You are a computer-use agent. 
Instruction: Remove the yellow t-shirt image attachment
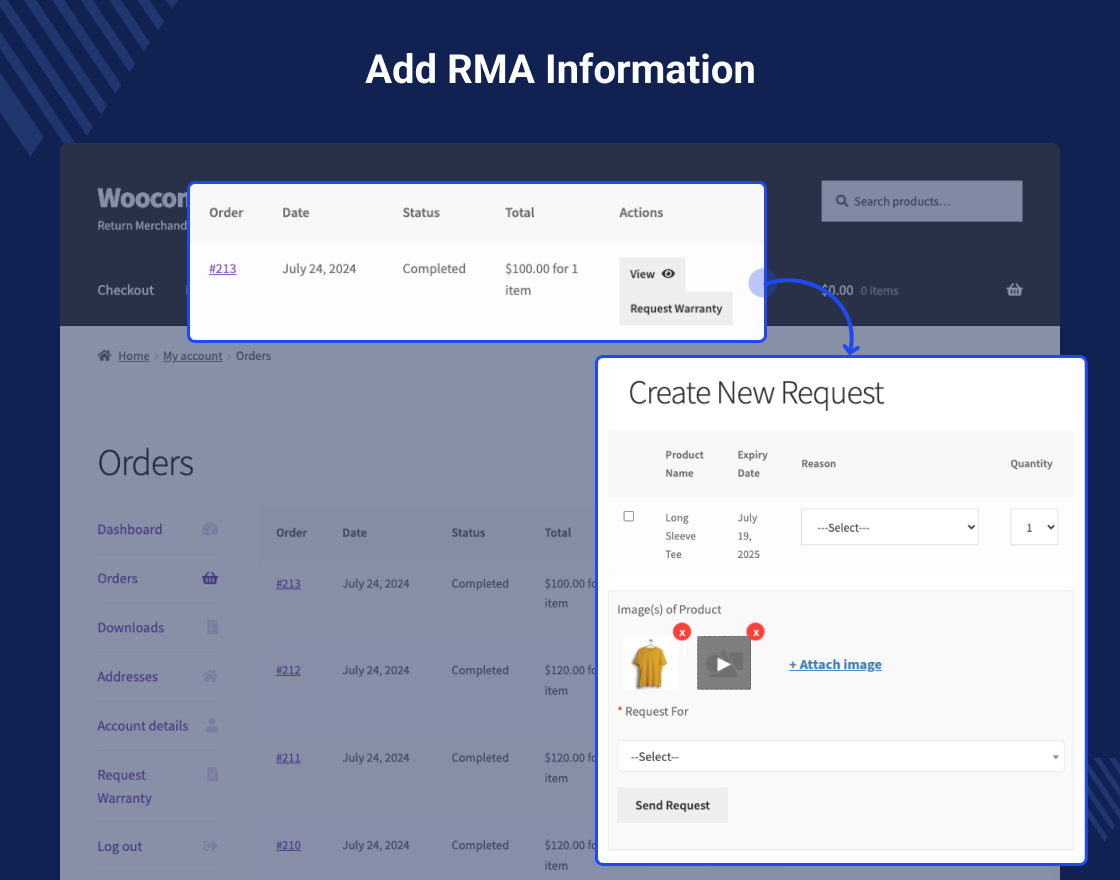(x=681, y=632)
